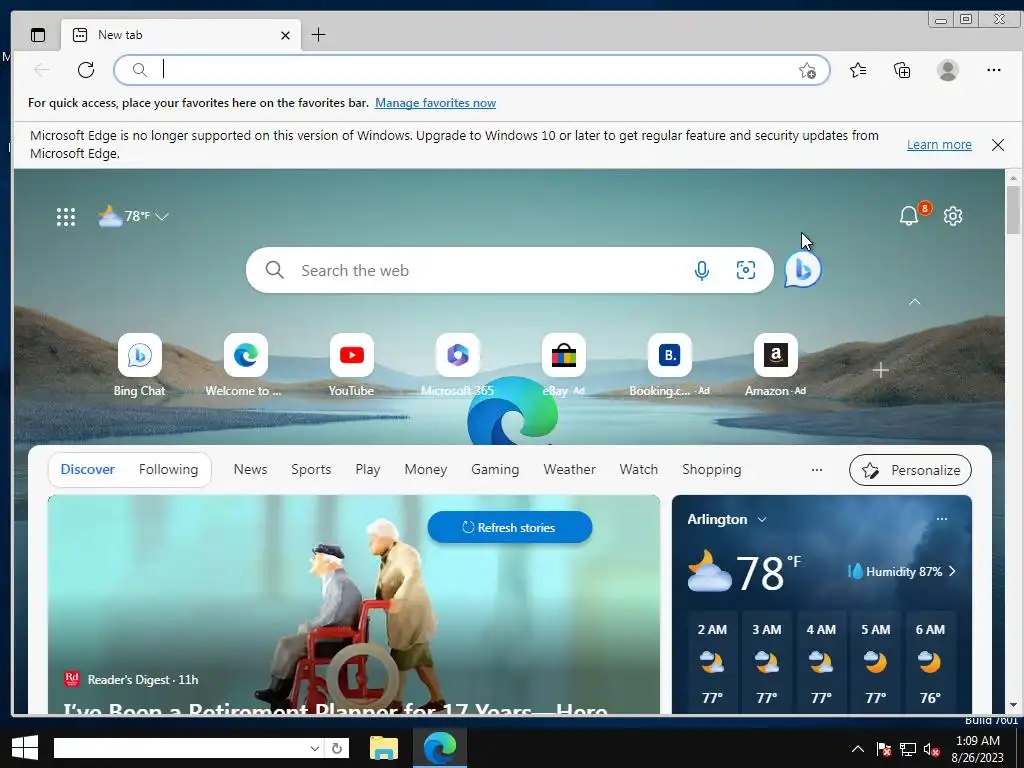Screen dimensions: 1024x768
Task: Open the Money category tab
Action: pyautogui.click(x=426, y=470)
